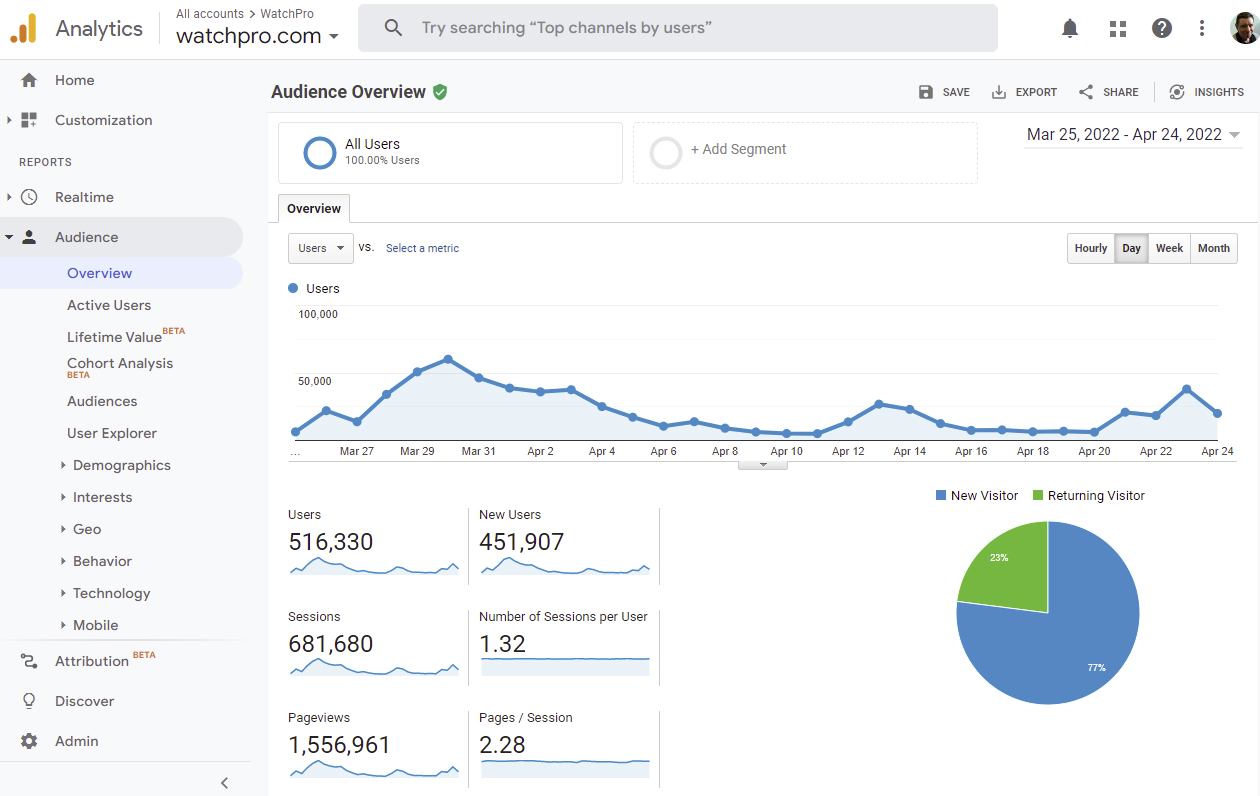
Task: Open the Google Analytics home logo
Action: [24, 28]
